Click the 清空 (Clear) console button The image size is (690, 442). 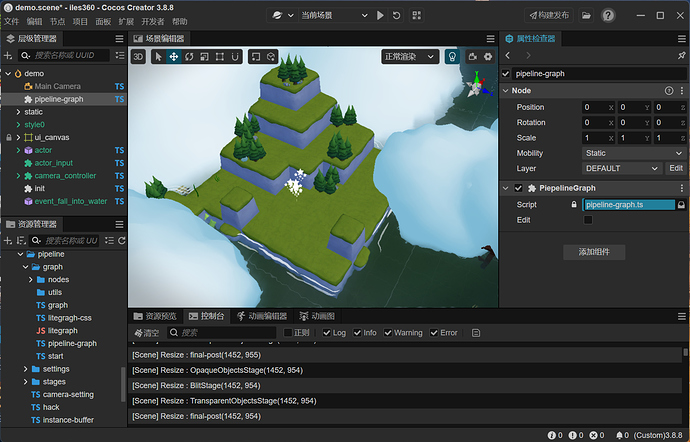[x=147, y=333]
